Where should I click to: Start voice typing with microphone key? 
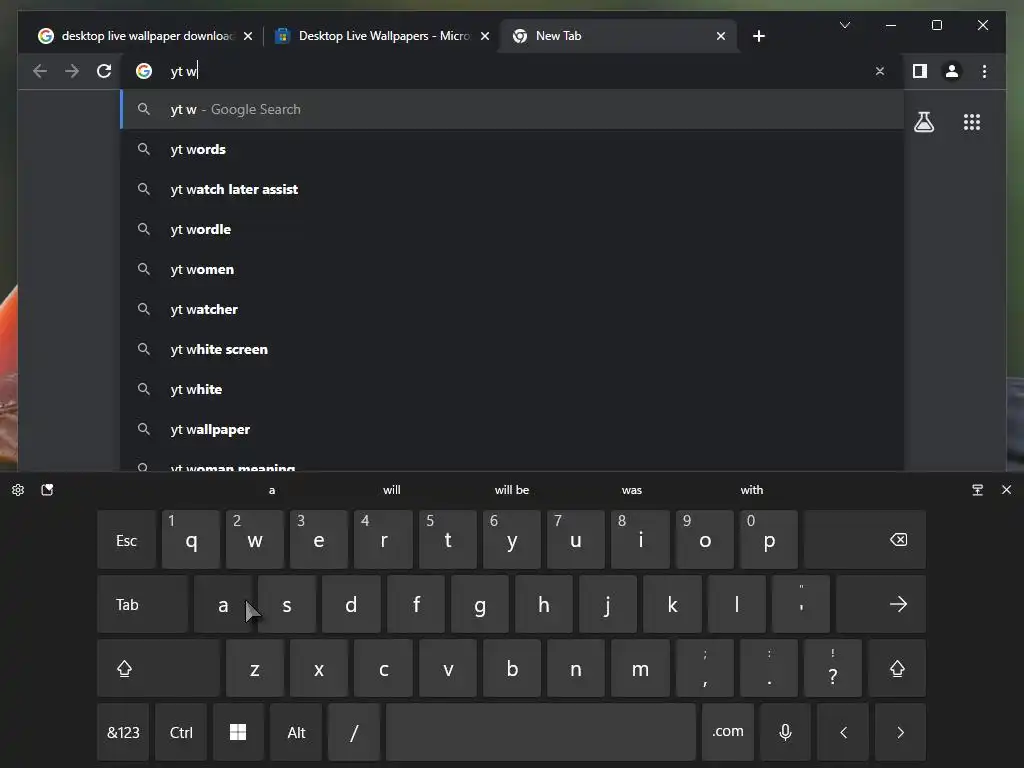point(786,732)
